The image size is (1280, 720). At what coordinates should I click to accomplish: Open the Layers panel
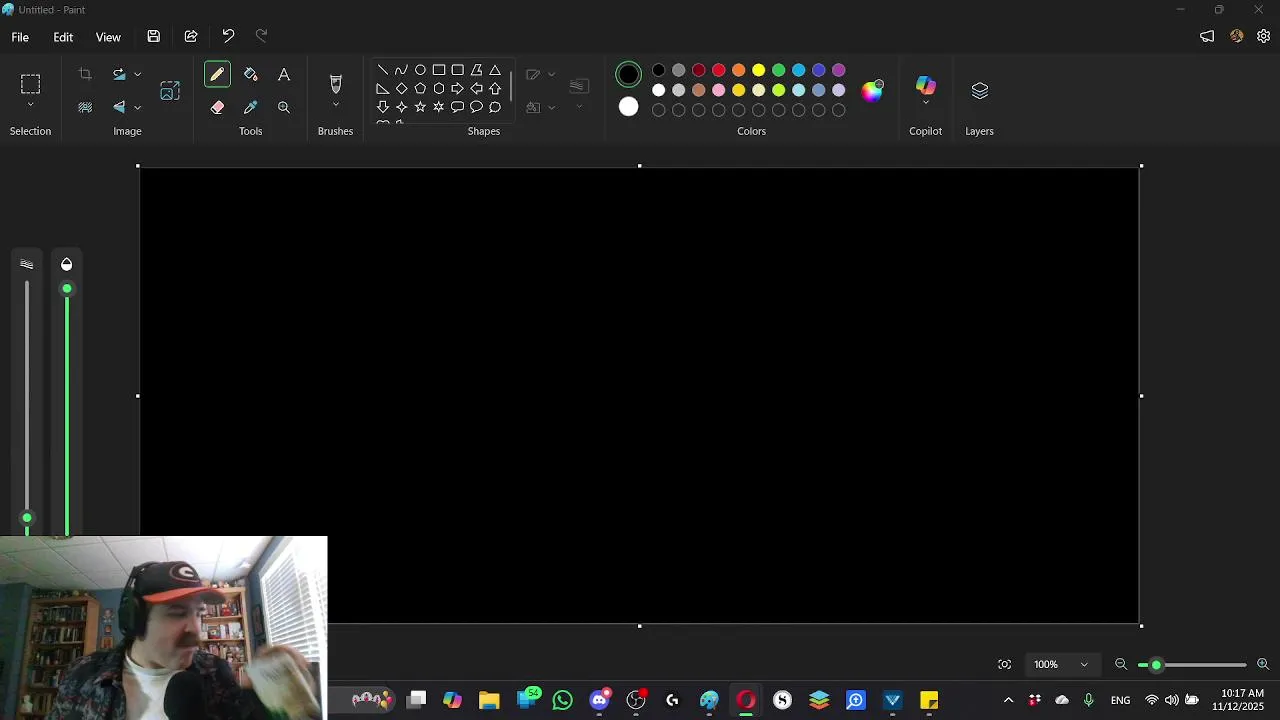click(980, 91)
